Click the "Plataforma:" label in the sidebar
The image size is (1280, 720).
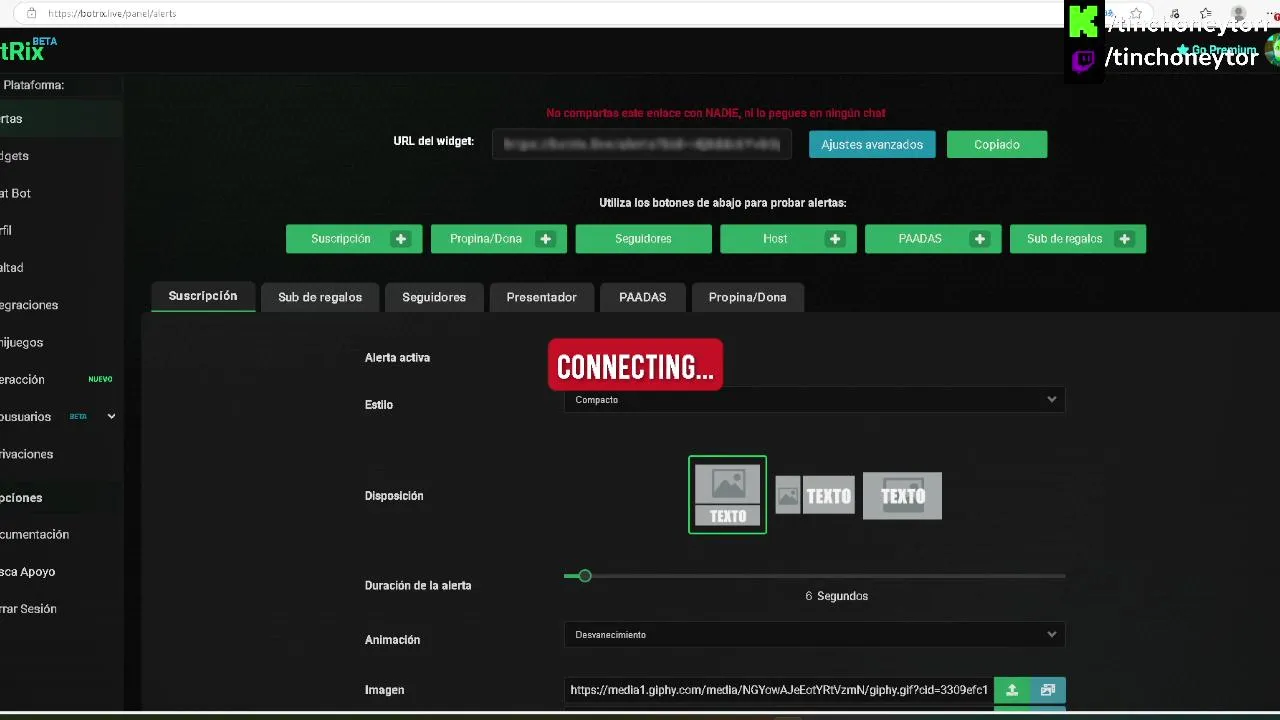coord(33,85)
